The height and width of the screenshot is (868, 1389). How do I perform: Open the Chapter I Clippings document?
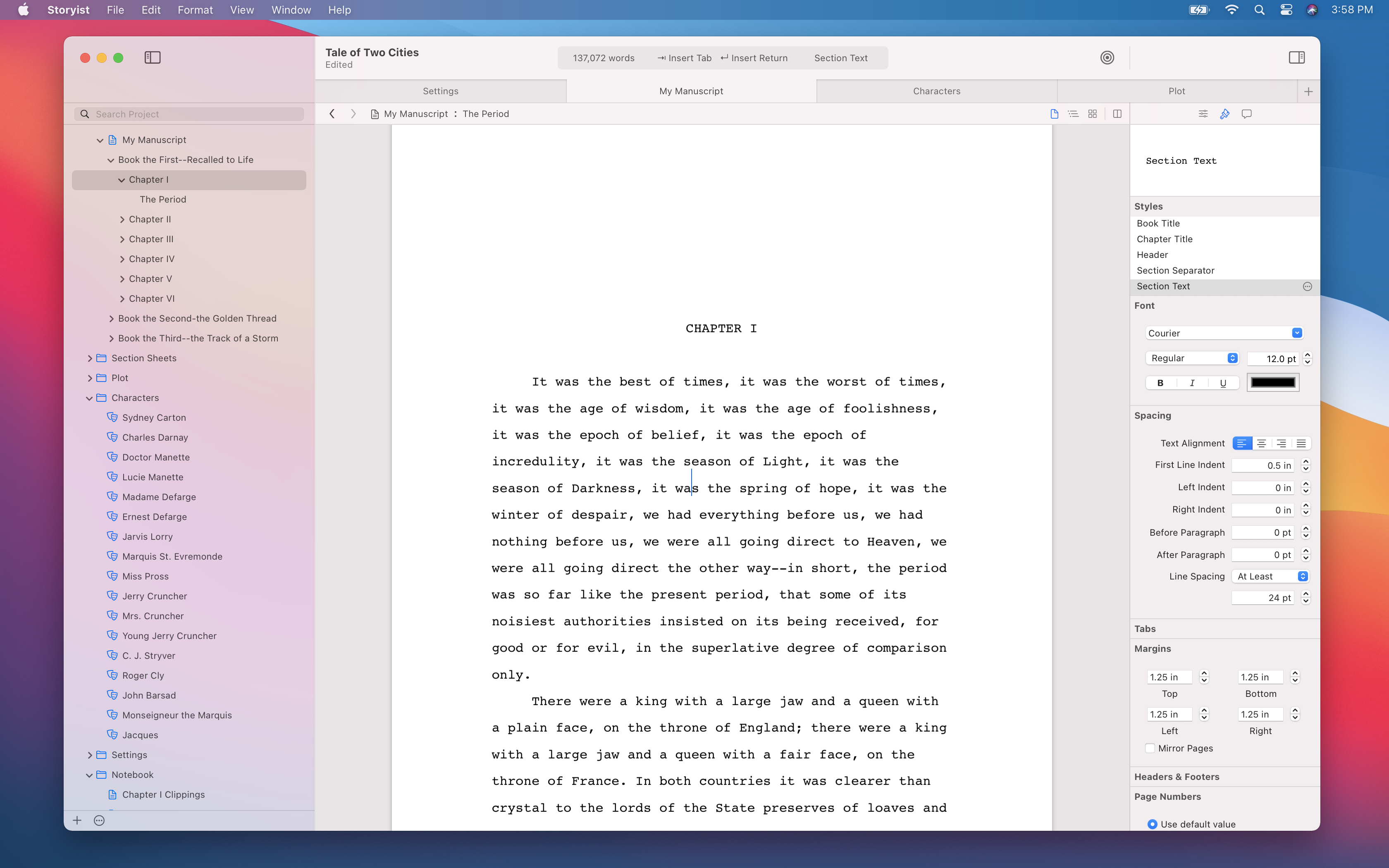click(x=163, y=794)
